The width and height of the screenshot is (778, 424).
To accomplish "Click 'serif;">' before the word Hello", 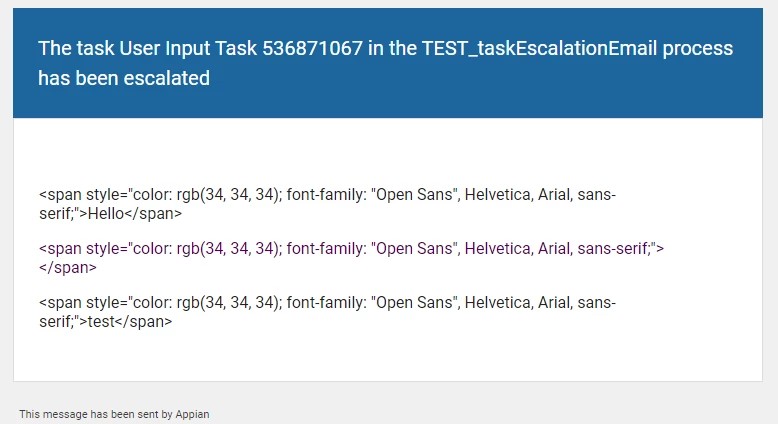I will [x=64, y=214].
